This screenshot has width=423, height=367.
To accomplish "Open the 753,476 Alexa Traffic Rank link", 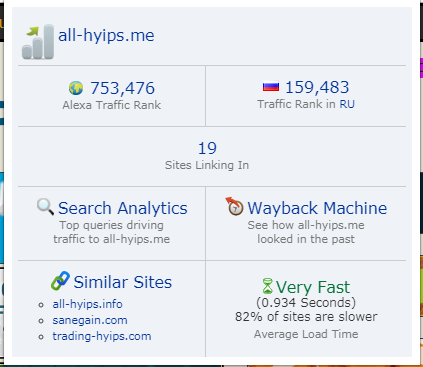I will coord(122,88).
